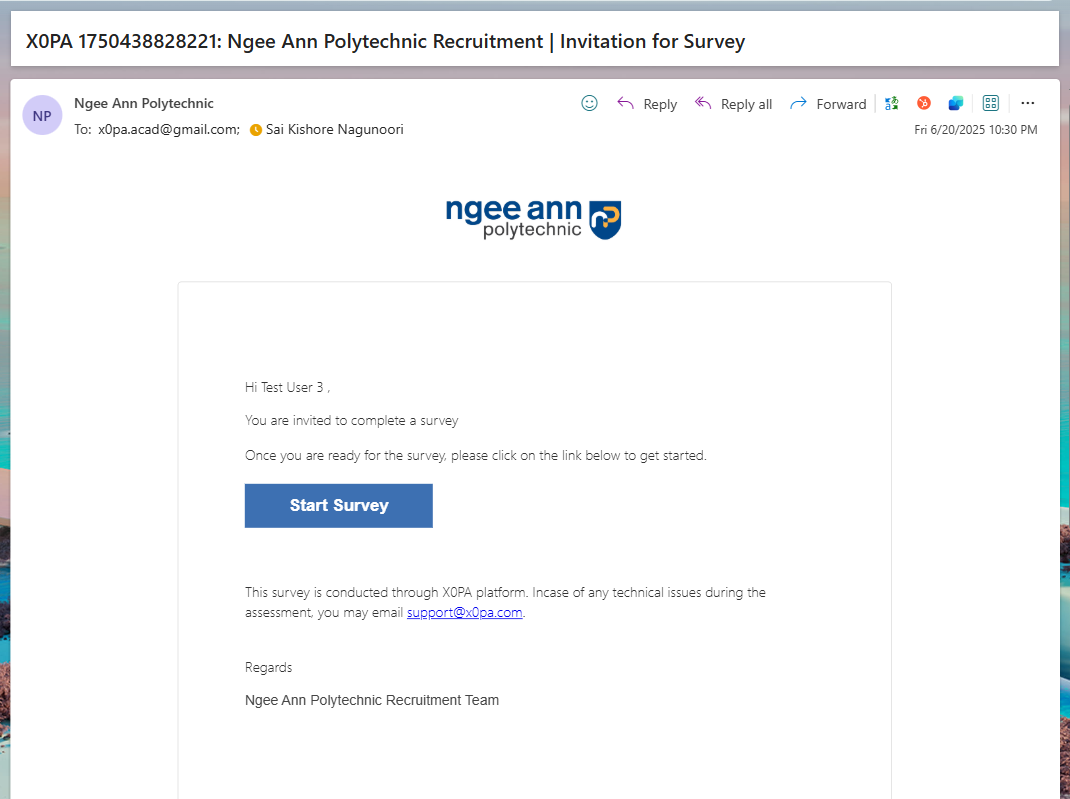Click the Forward button label
The height and width of the screenshot is (799, 1070).
click(x=841, y=104)
